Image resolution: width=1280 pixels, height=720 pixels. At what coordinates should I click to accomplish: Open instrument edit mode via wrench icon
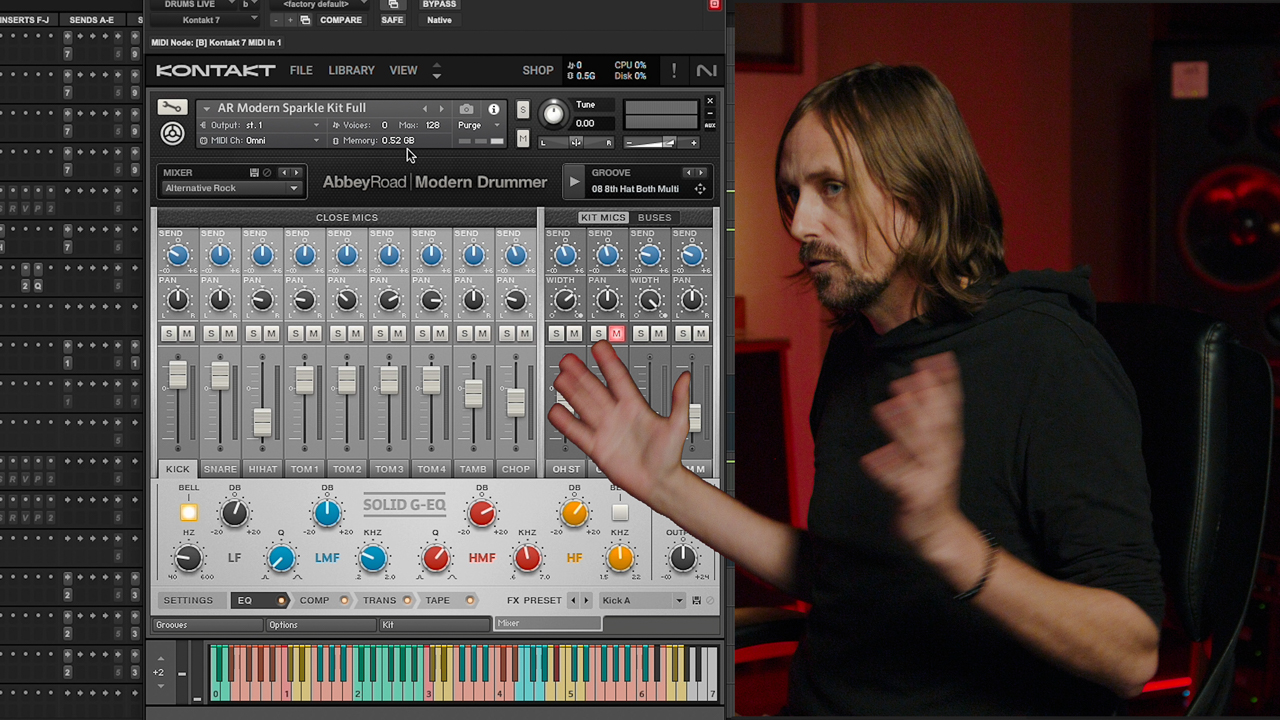(x=172, y=108)
